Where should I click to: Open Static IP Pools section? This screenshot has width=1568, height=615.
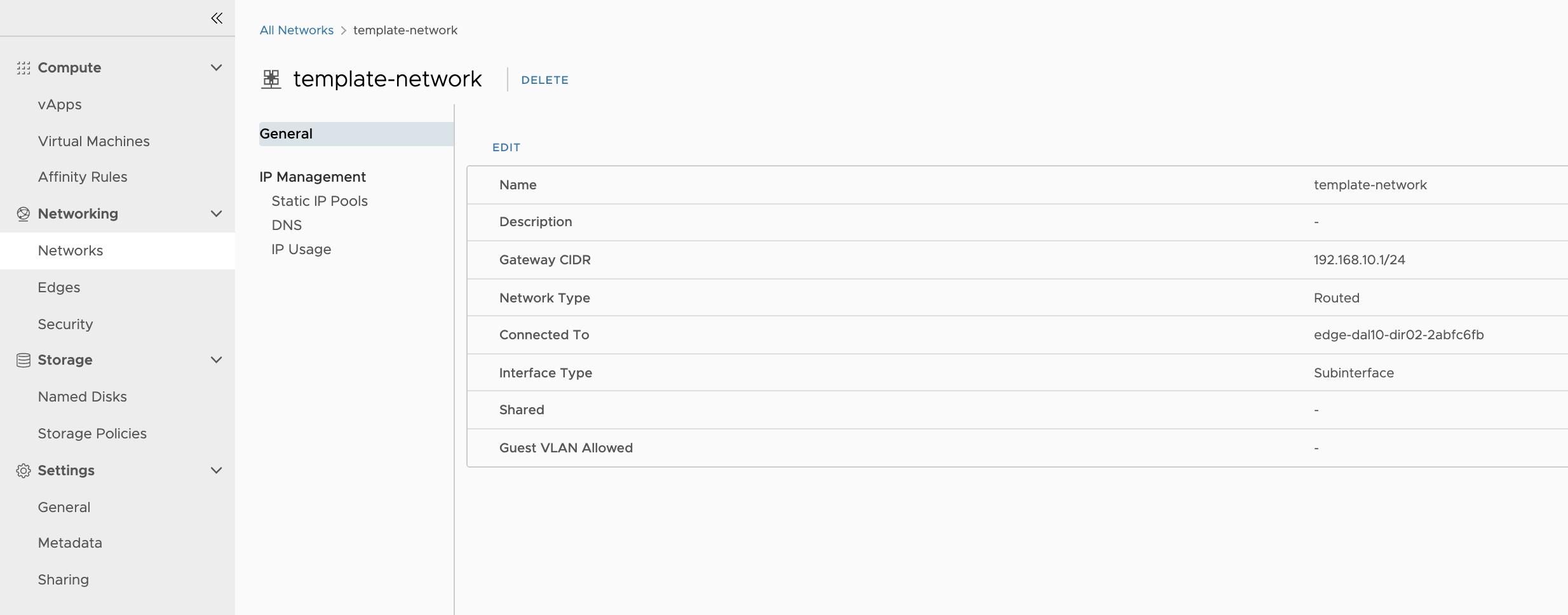(x=320, y=201)
